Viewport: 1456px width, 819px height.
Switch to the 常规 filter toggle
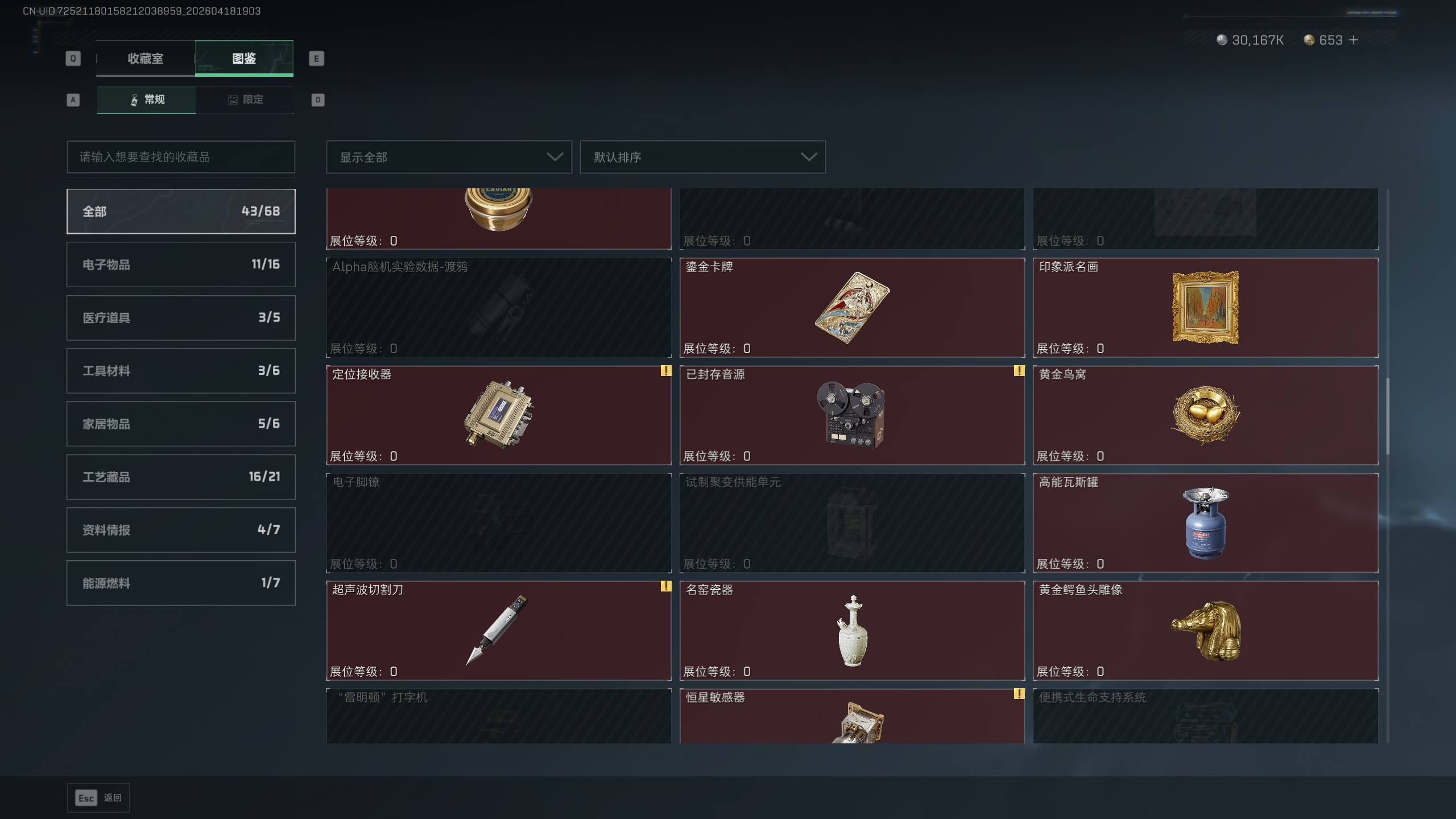coord(146,100)
